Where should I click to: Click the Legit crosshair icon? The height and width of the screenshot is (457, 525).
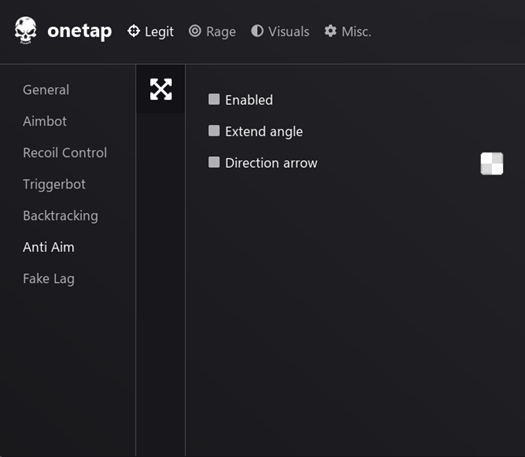tap(134, 31)
